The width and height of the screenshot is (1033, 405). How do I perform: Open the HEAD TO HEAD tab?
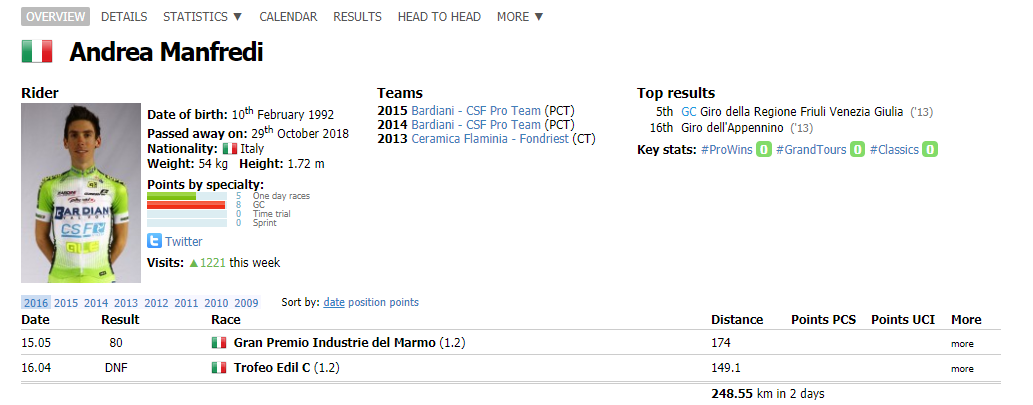[x=439, y=17]
